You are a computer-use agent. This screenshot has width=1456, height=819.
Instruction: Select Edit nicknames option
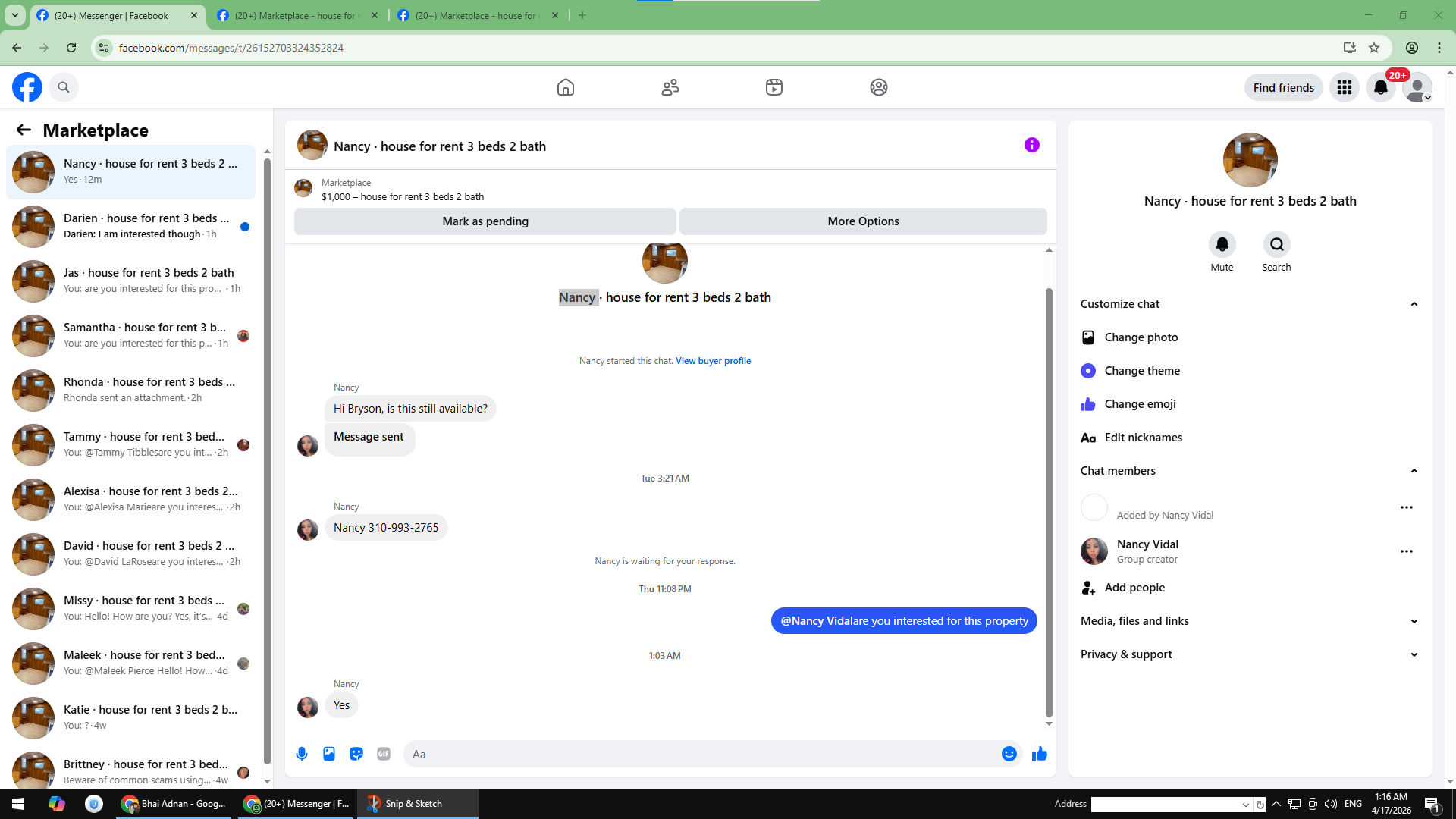(1250, 438)
